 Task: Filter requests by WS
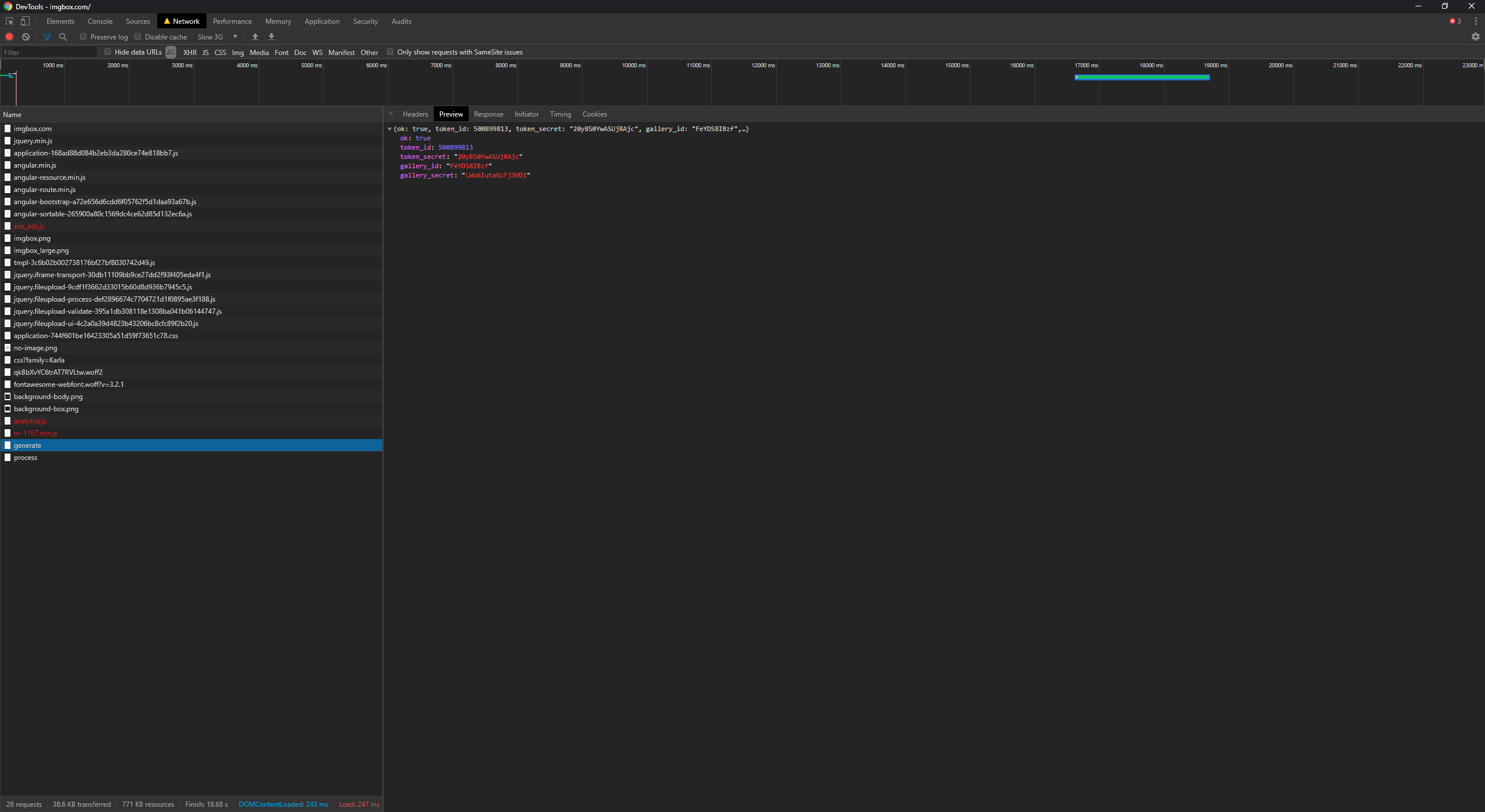[317, 52]
